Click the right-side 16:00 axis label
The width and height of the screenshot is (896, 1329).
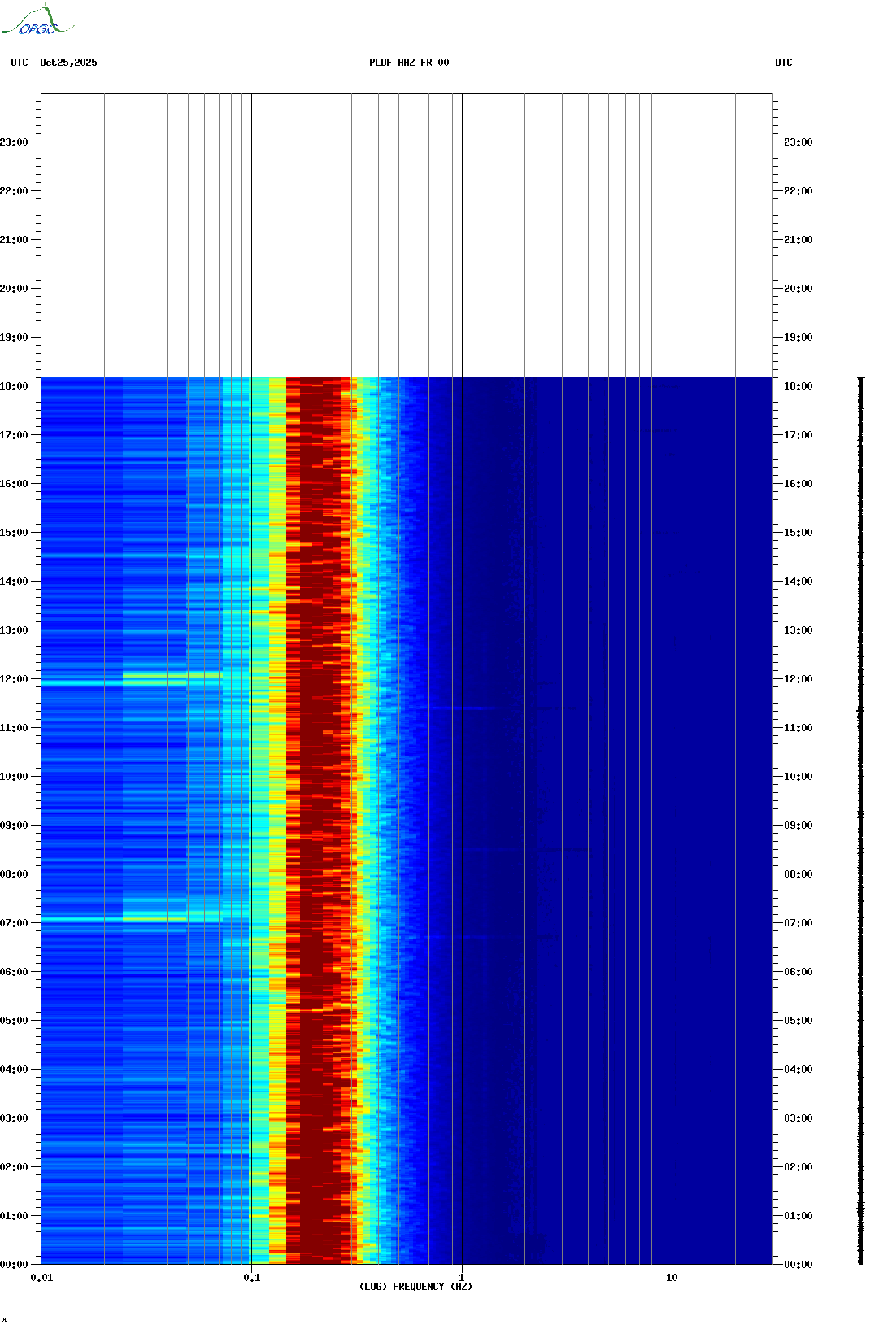click(x=798, y=484)
